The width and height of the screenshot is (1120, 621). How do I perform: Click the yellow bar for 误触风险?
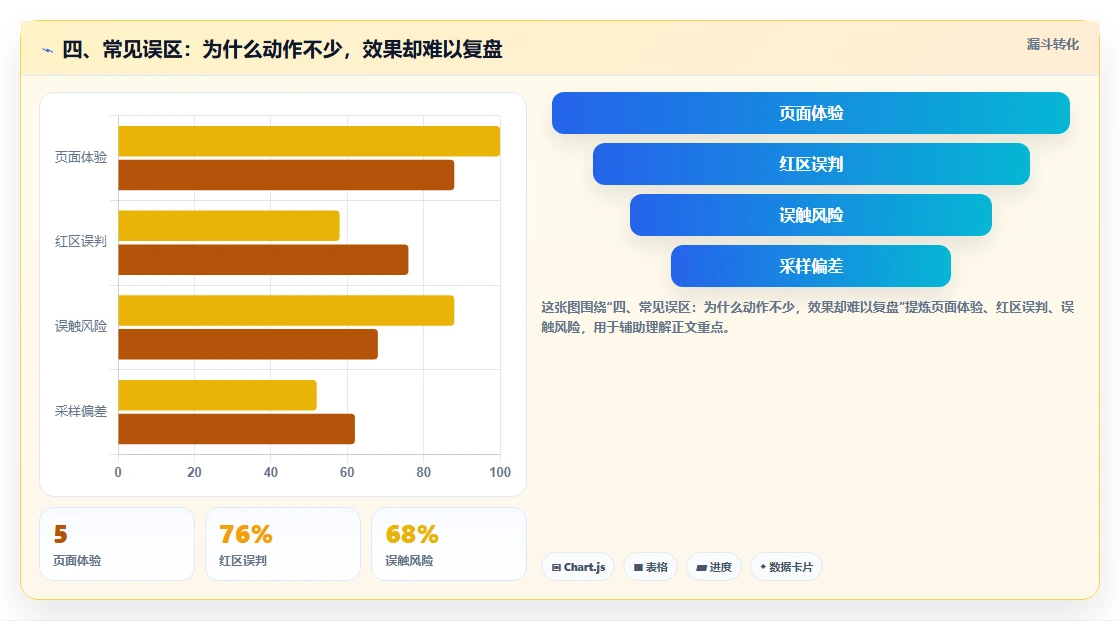pyautogui.click(x=286, y=310)
